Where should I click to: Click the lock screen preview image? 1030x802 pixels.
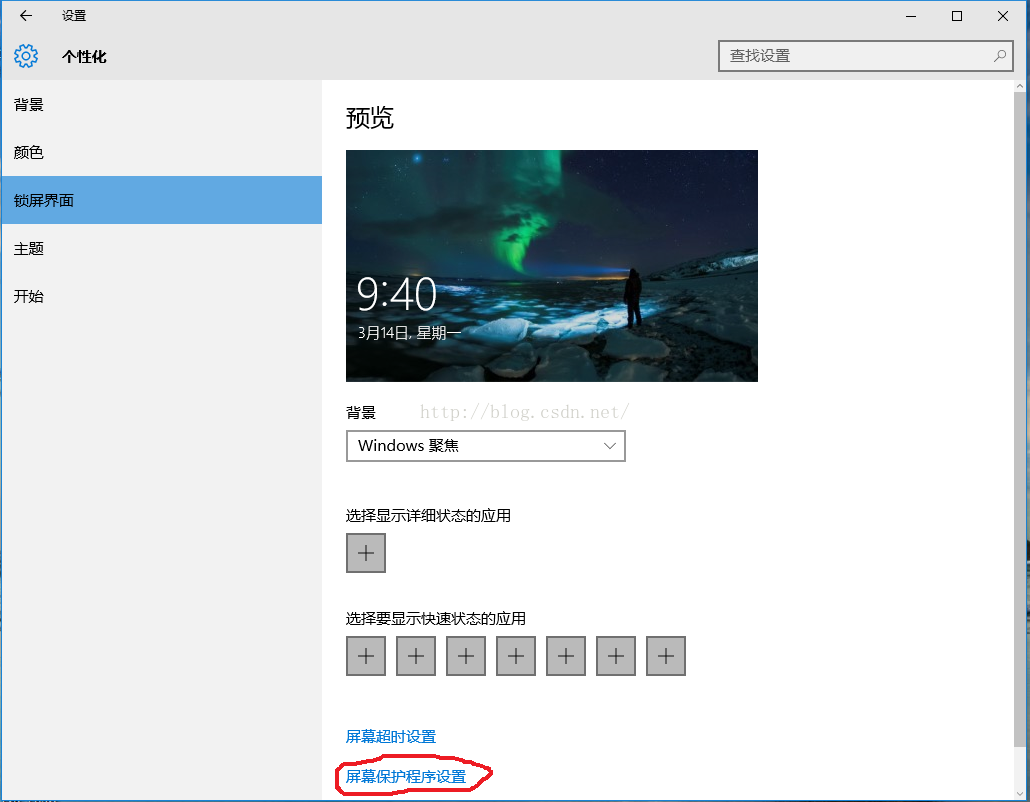tap(552, 265)
